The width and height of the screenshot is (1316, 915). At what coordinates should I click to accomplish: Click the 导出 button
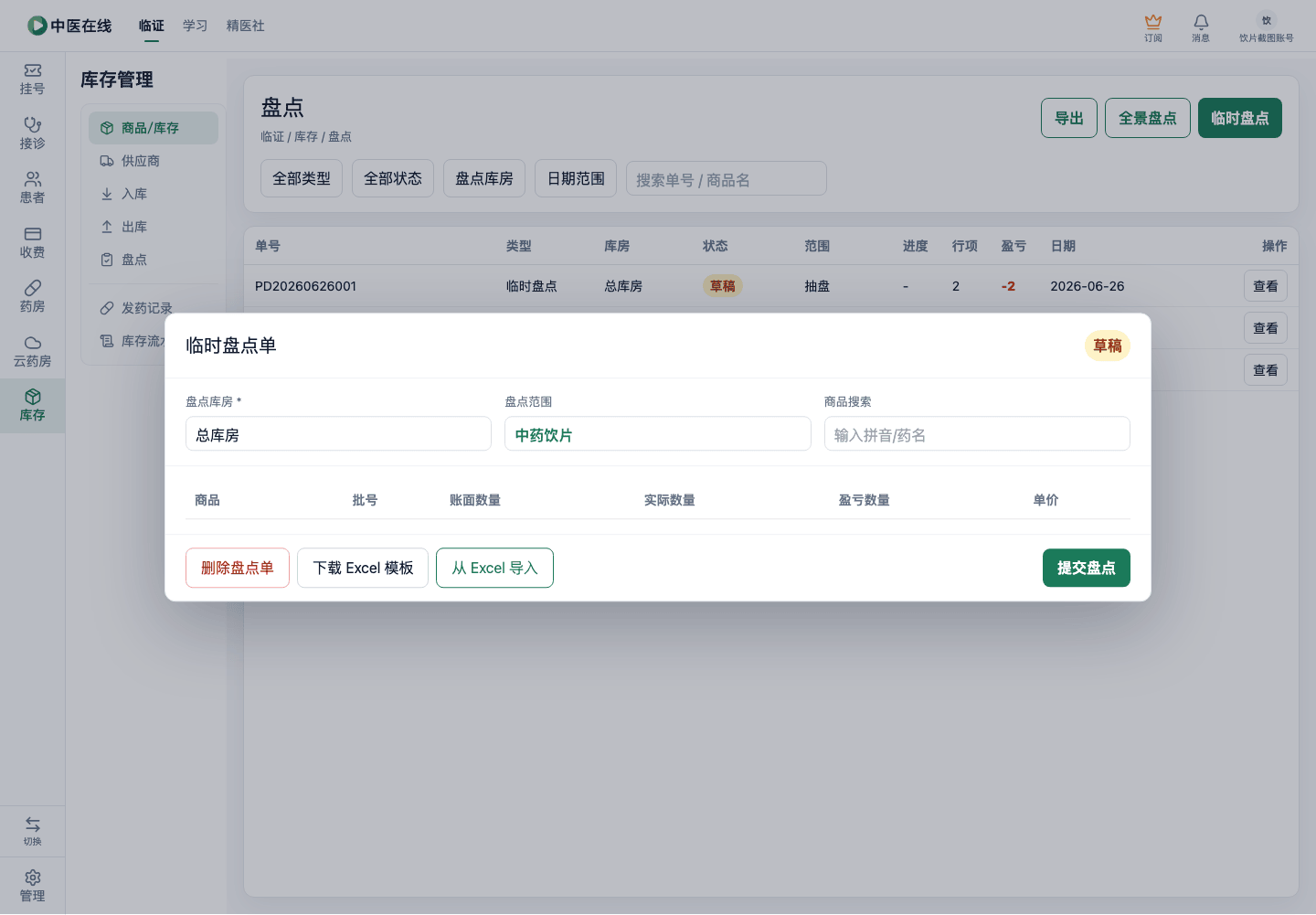click(x=1069, y=118)
